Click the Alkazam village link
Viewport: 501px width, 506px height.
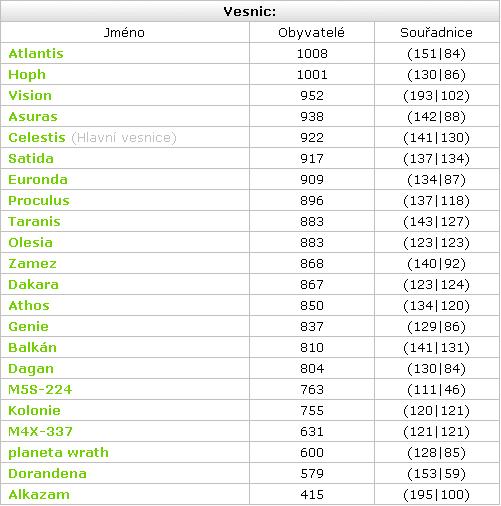[39, 495]
